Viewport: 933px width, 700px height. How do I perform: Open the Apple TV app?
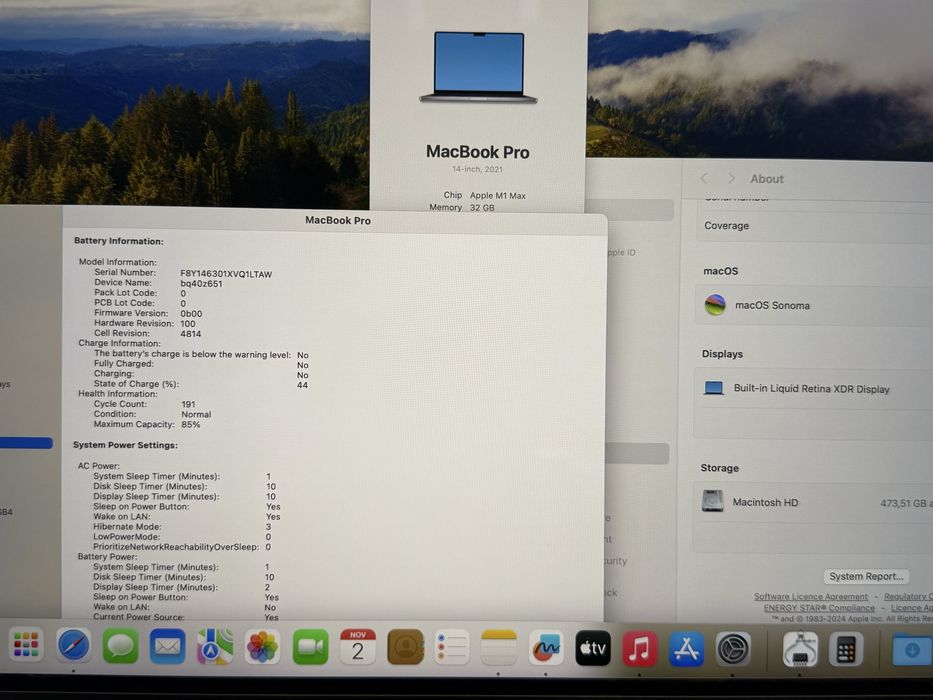pyautogui.click(x=593, y=648)
